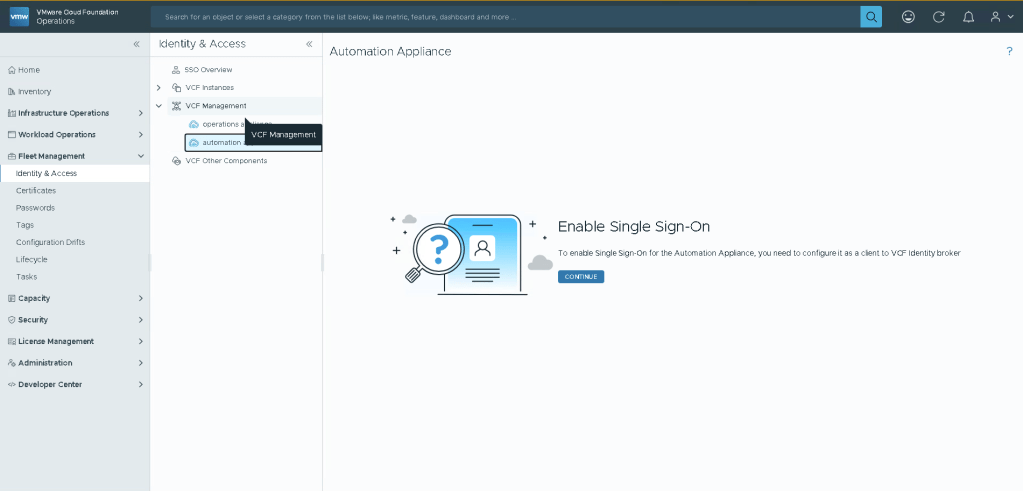Open the feedback smiley icon
Screen dimensions: 1023x491
[908, 17]
